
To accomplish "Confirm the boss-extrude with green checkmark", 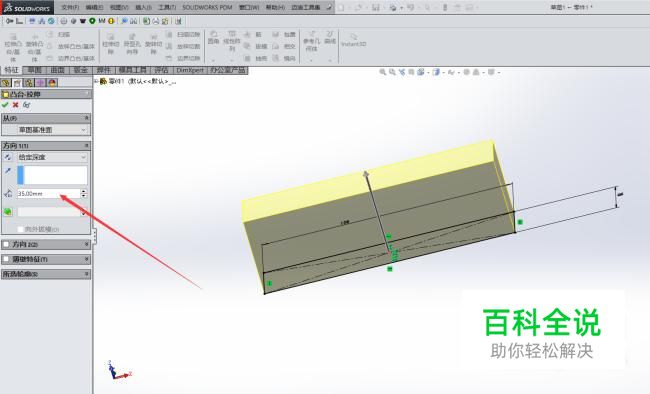I will (x=5, y=105).
